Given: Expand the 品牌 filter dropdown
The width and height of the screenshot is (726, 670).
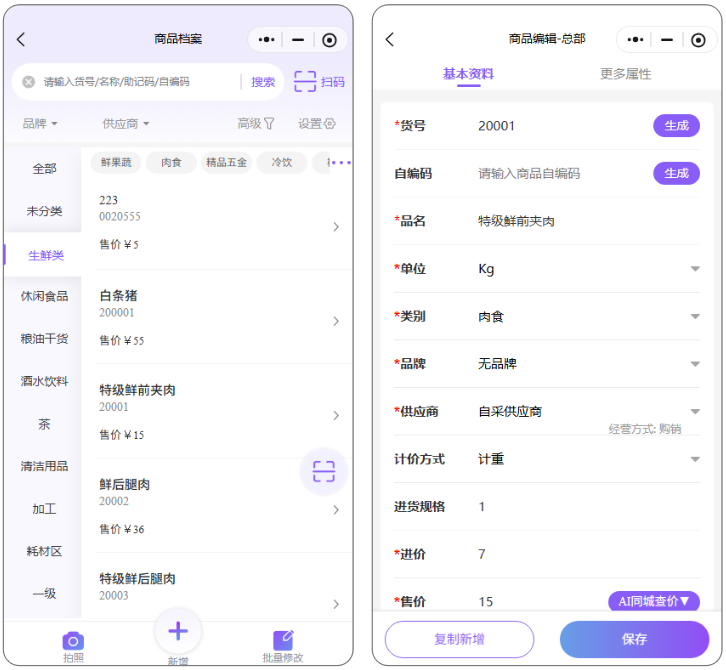Looking at the screenshot, I should (40, 124).
